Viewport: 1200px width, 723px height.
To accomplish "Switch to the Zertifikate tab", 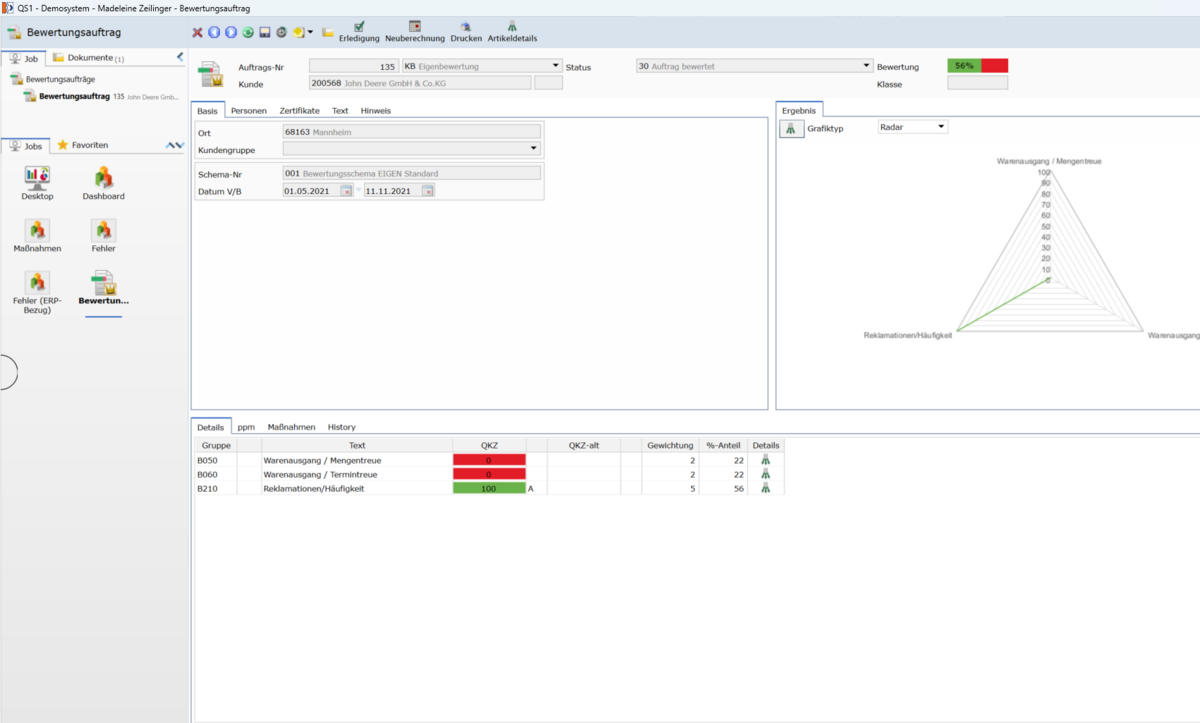I will (300, 110).
